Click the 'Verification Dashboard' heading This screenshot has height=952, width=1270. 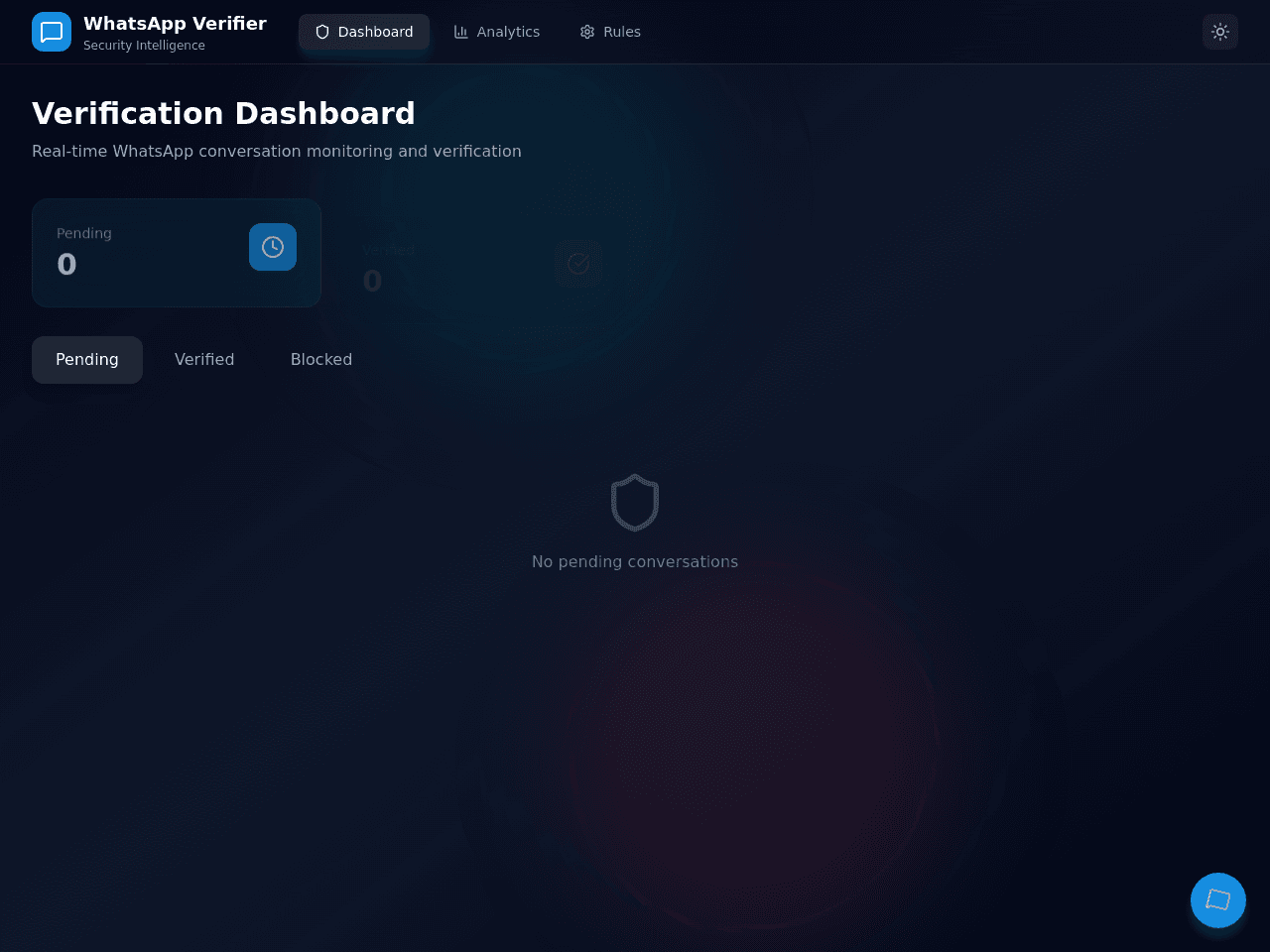coord(223,113)
